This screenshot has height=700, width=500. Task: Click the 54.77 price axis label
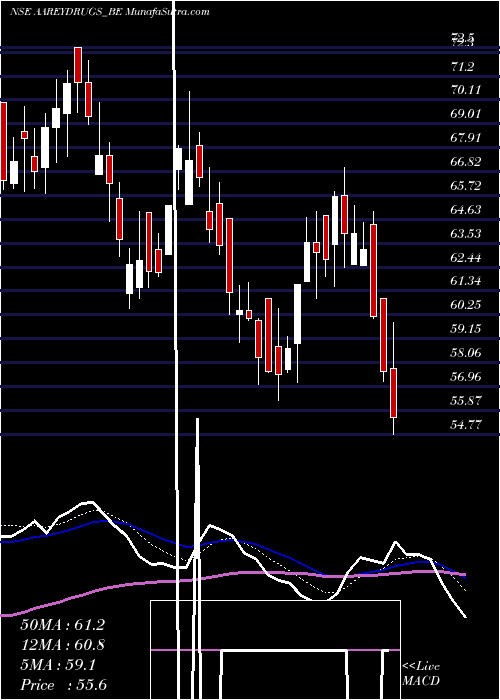pyautogui.click(x=466, y=425)
